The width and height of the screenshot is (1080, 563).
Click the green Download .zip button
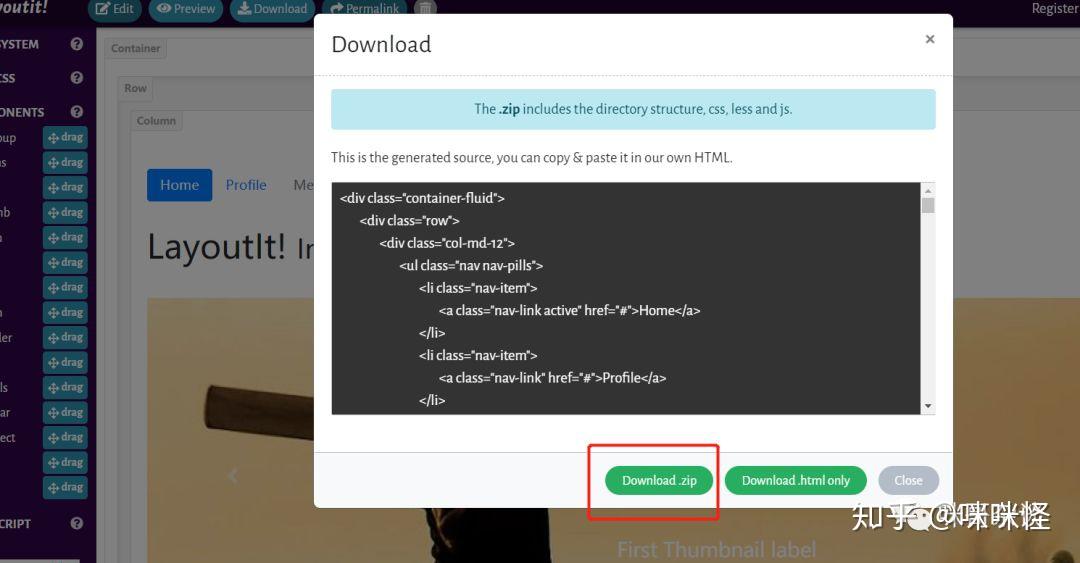pyautogui.click(x=659, y=480)
